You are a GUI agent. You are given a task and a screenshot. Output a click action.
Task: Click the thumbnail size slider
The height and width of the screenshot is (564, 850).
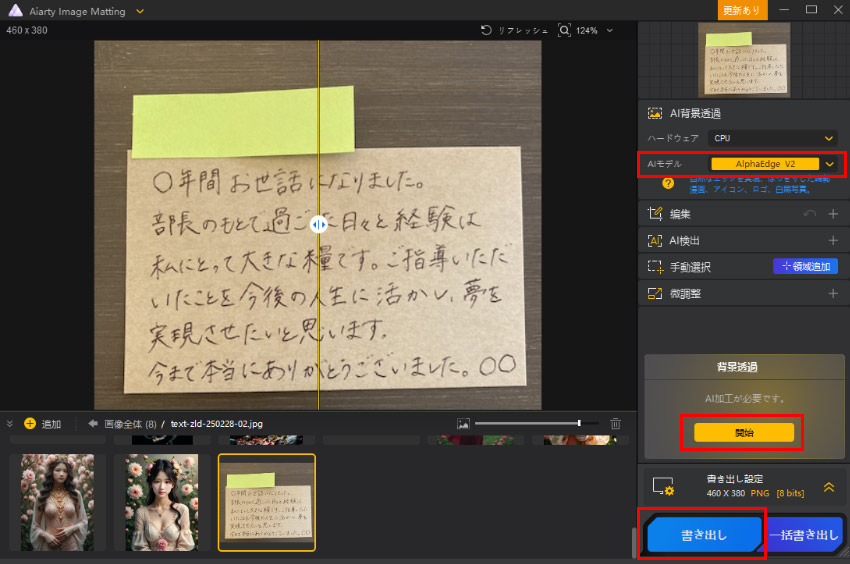(537, 423)
